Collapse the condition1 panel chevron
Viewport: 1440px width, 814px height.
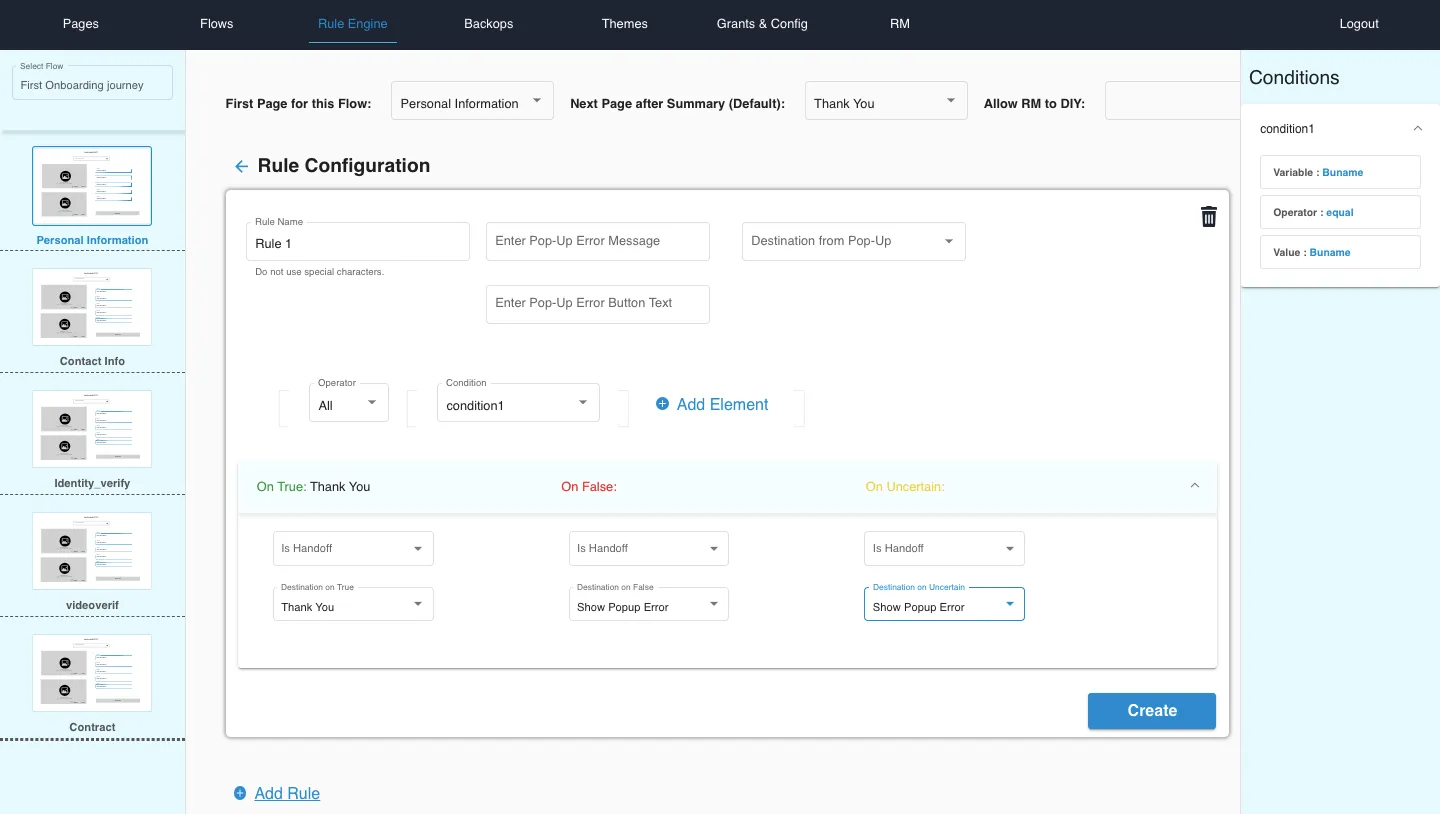coord(1417,129)
